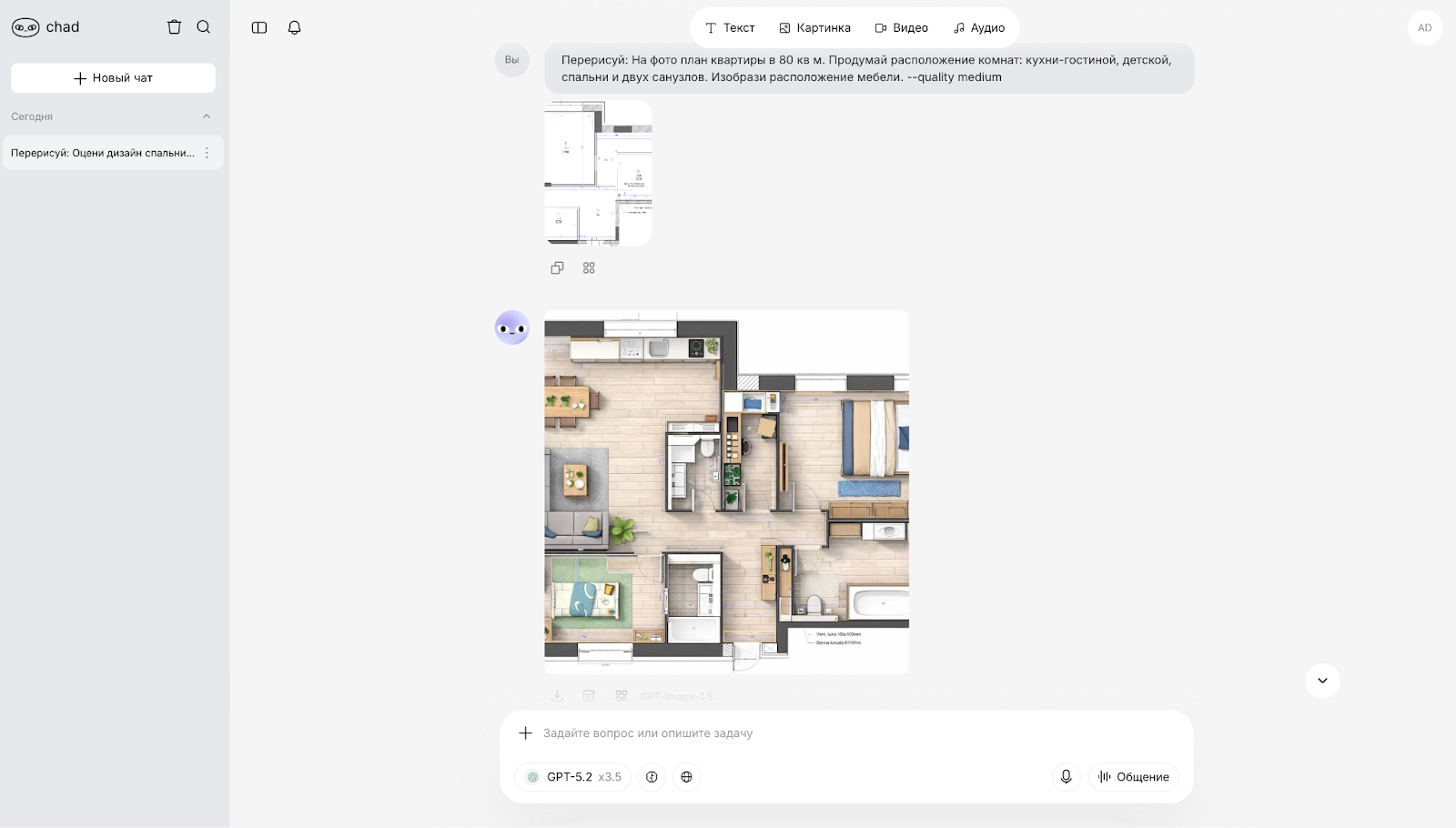The width and height of the screenshot is (1456, 828).
Task: Open the GPT-5.2 model selector
Action: tap(573, 777)
